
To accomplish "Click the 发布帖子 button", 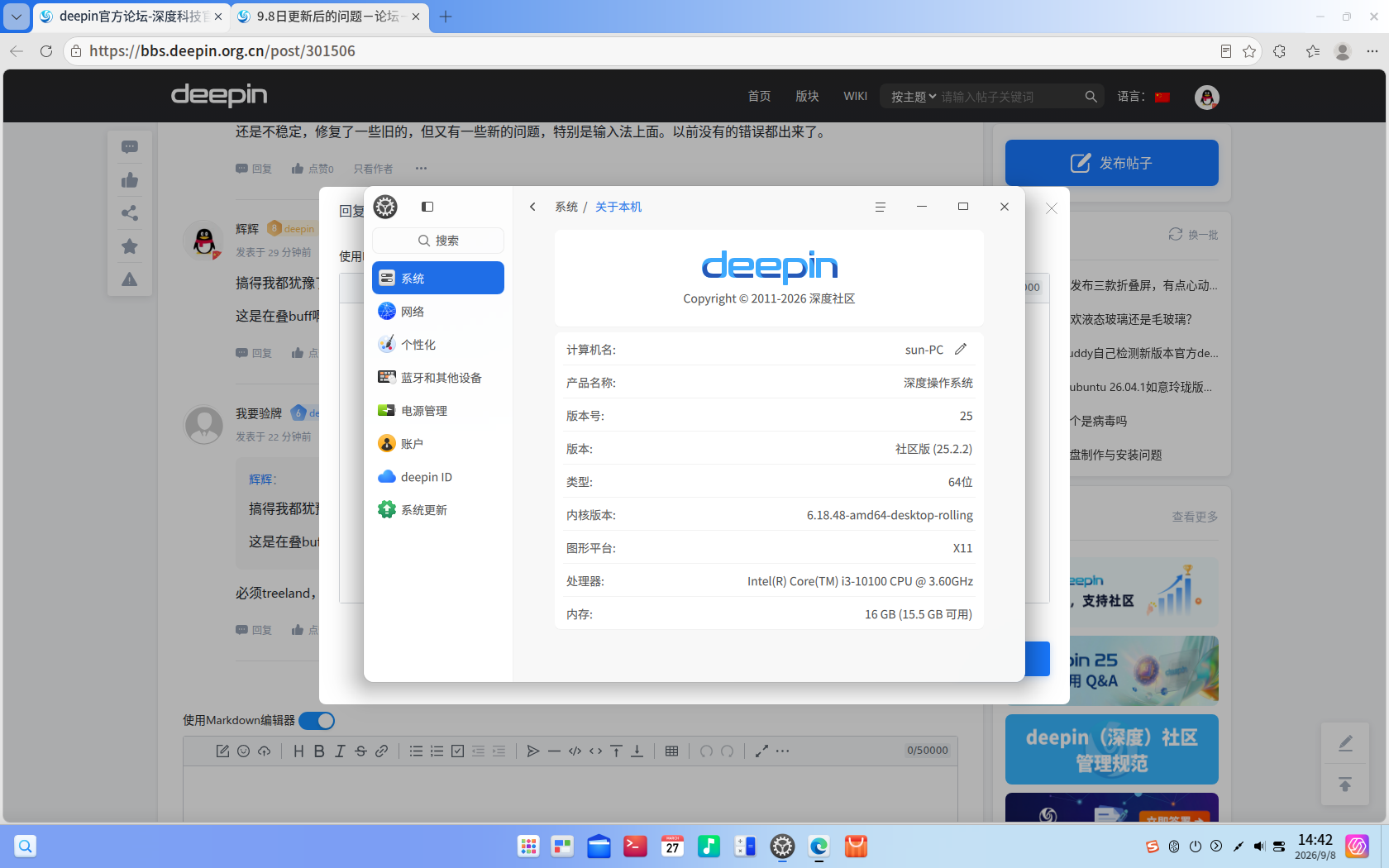I will click(x=1111, y=163).
